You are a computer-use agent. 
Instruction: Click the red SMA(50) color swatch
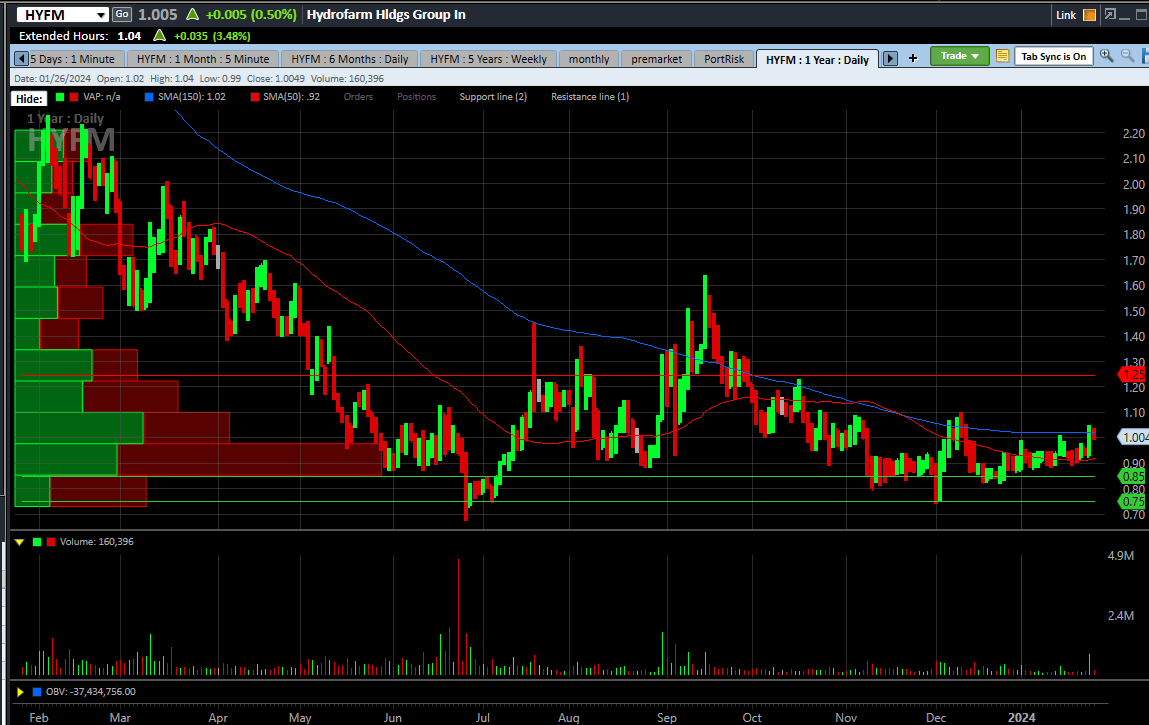click(x=253, y=96)
